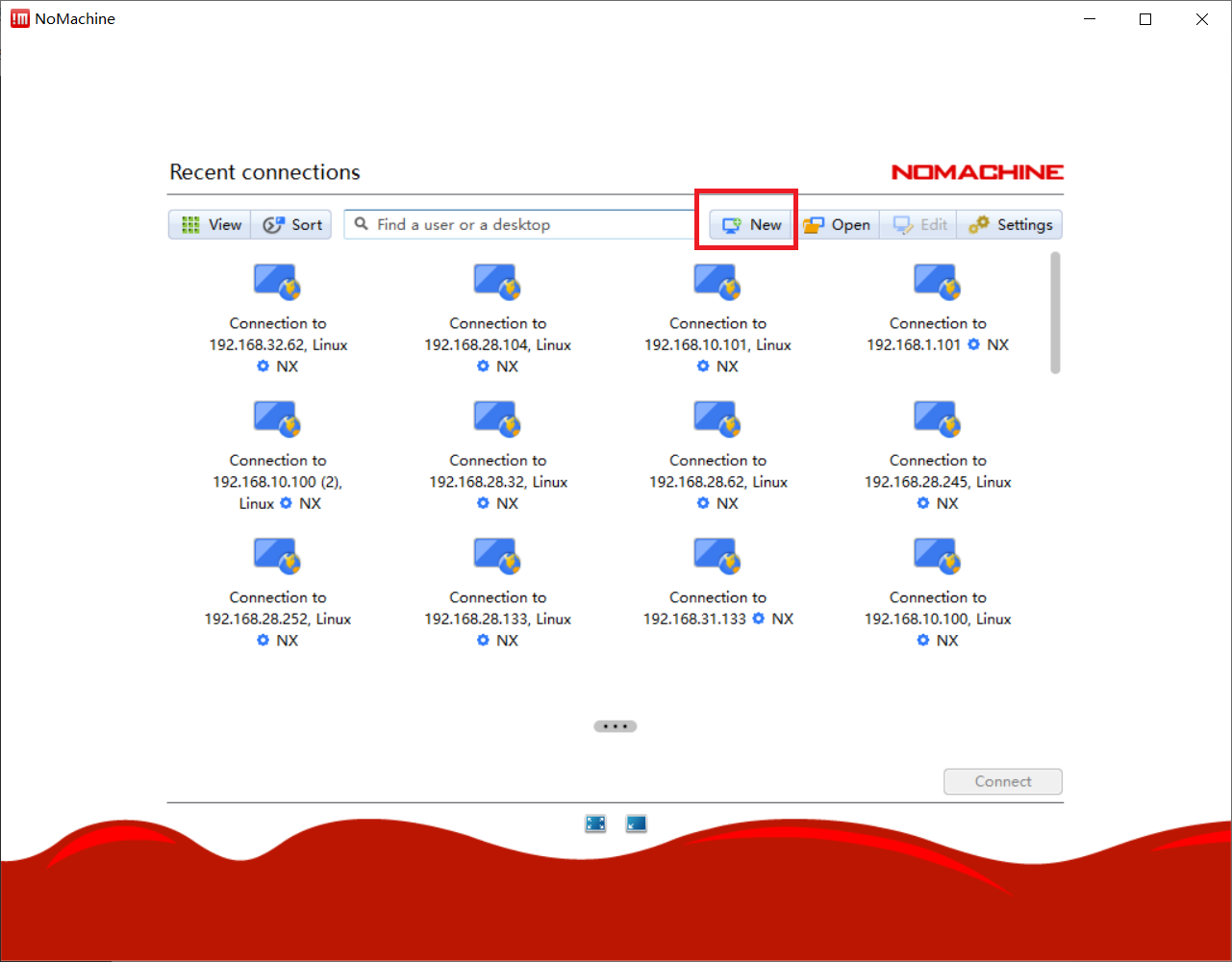The image size is (1232, 962).
Task: Select the connection icon for 192.168.28.62
Action: [718, 419]
